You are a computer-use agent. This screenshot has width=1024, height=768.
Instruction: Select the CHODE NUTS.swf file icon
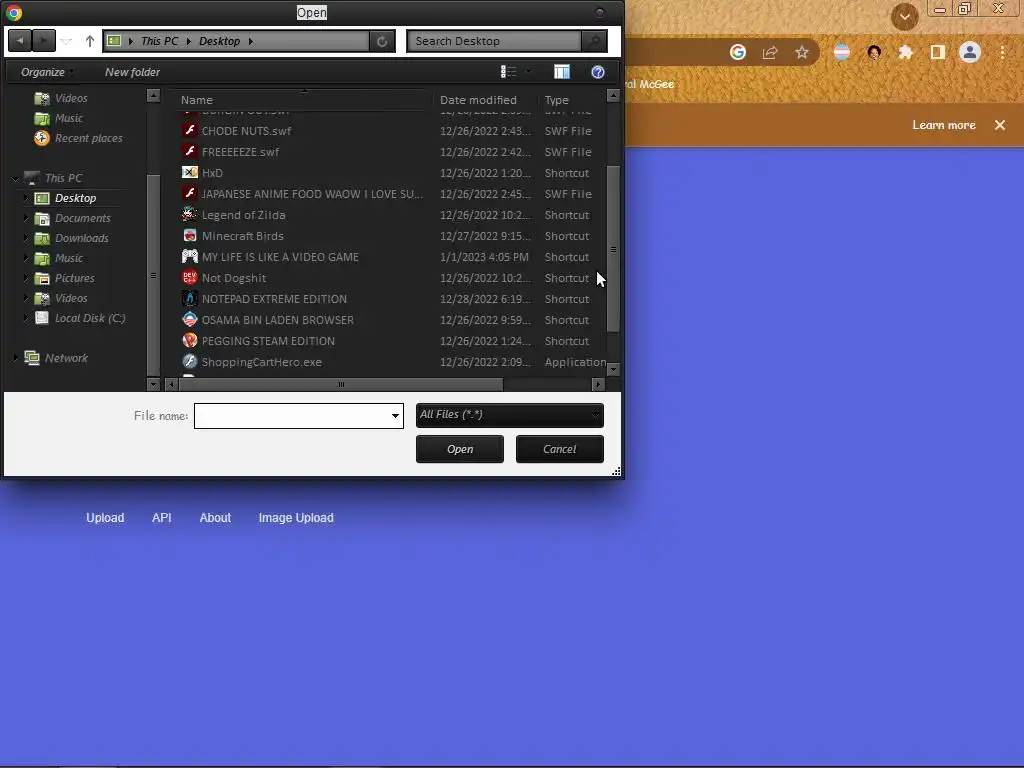189,131
